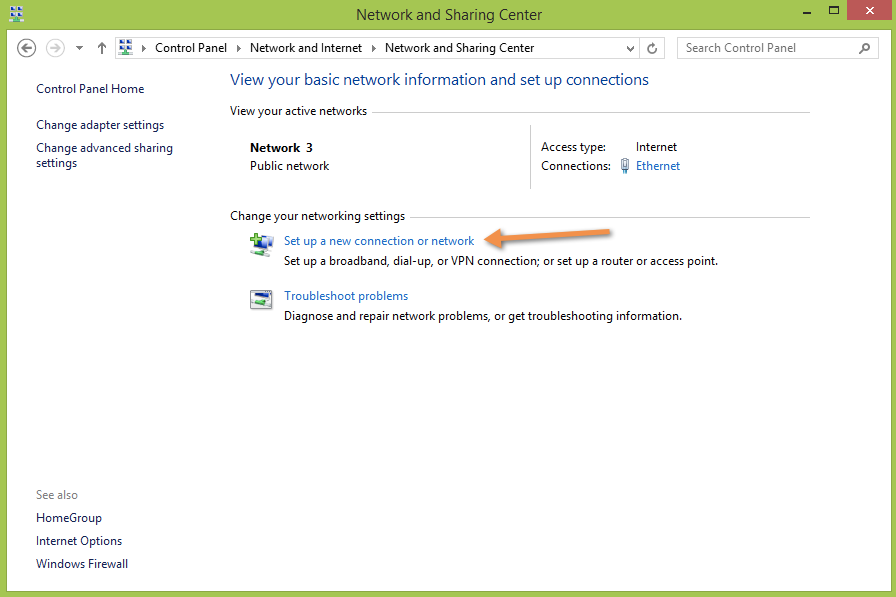The width and height of the screenshot is (896, 597).
Task: Click the Troubleshoot problems icon
Action: [x=261, y=299]
